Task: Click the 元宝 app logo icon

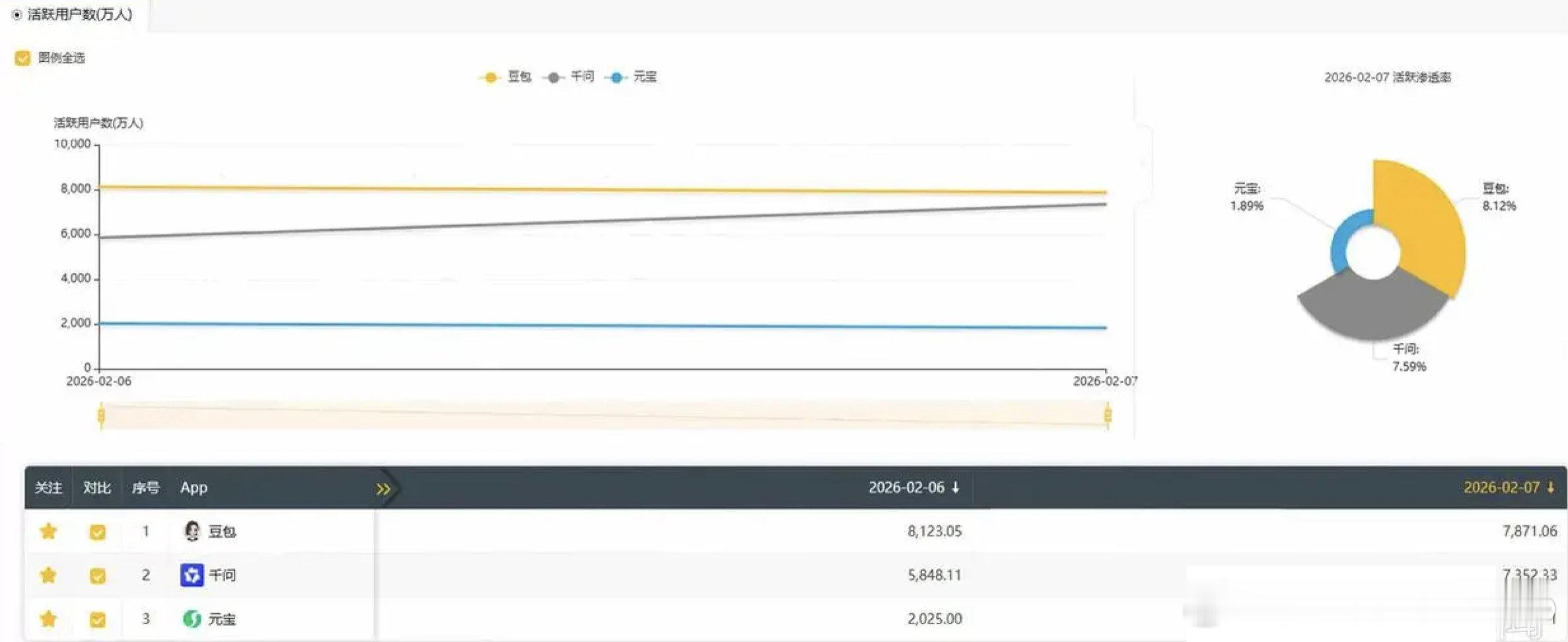Action: [192, 619]
